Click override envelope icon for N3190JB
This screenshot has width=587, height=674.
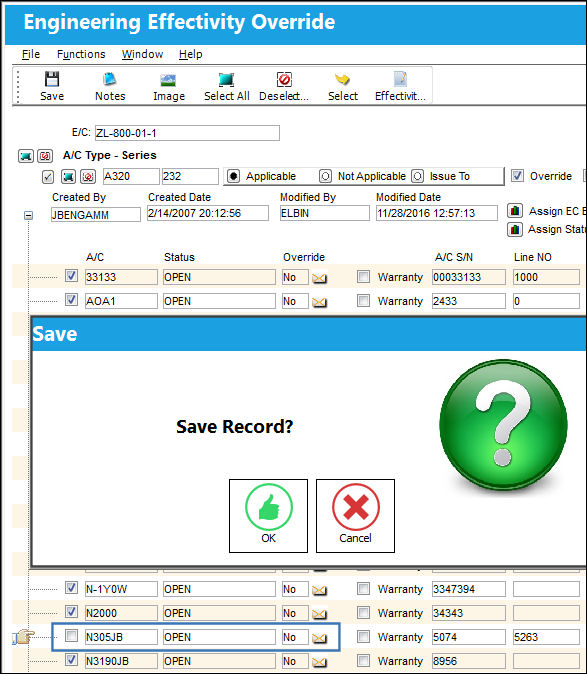[x=319, y=662]
